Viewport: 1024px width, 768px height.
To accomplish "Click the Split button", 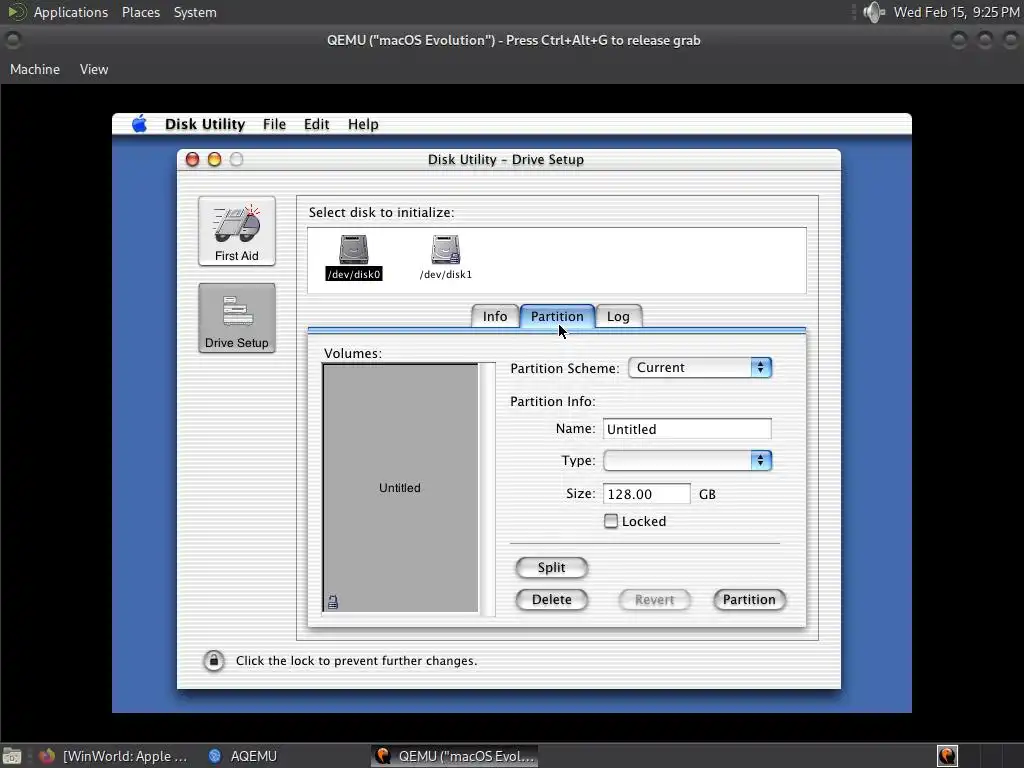I will (x=551, y=568).
